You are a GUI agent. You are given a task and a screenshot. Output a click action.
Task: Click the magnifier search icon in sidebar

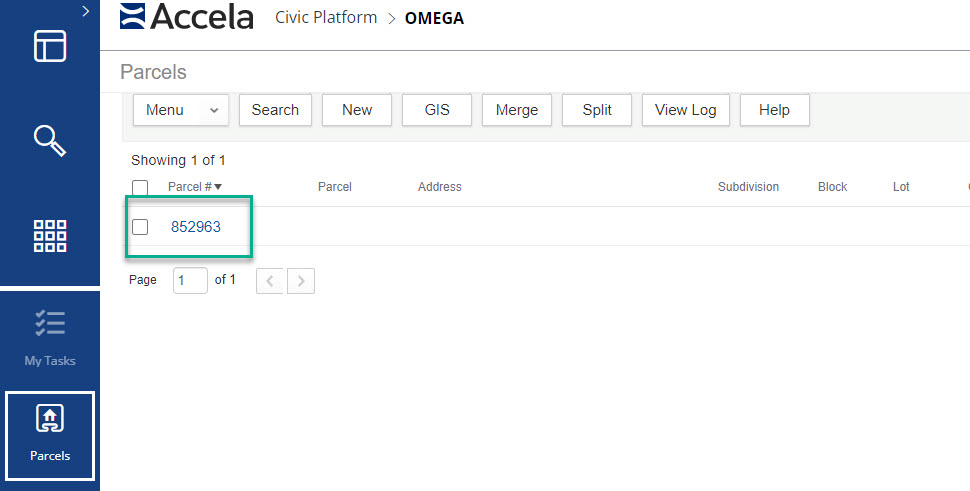[50, 141]
